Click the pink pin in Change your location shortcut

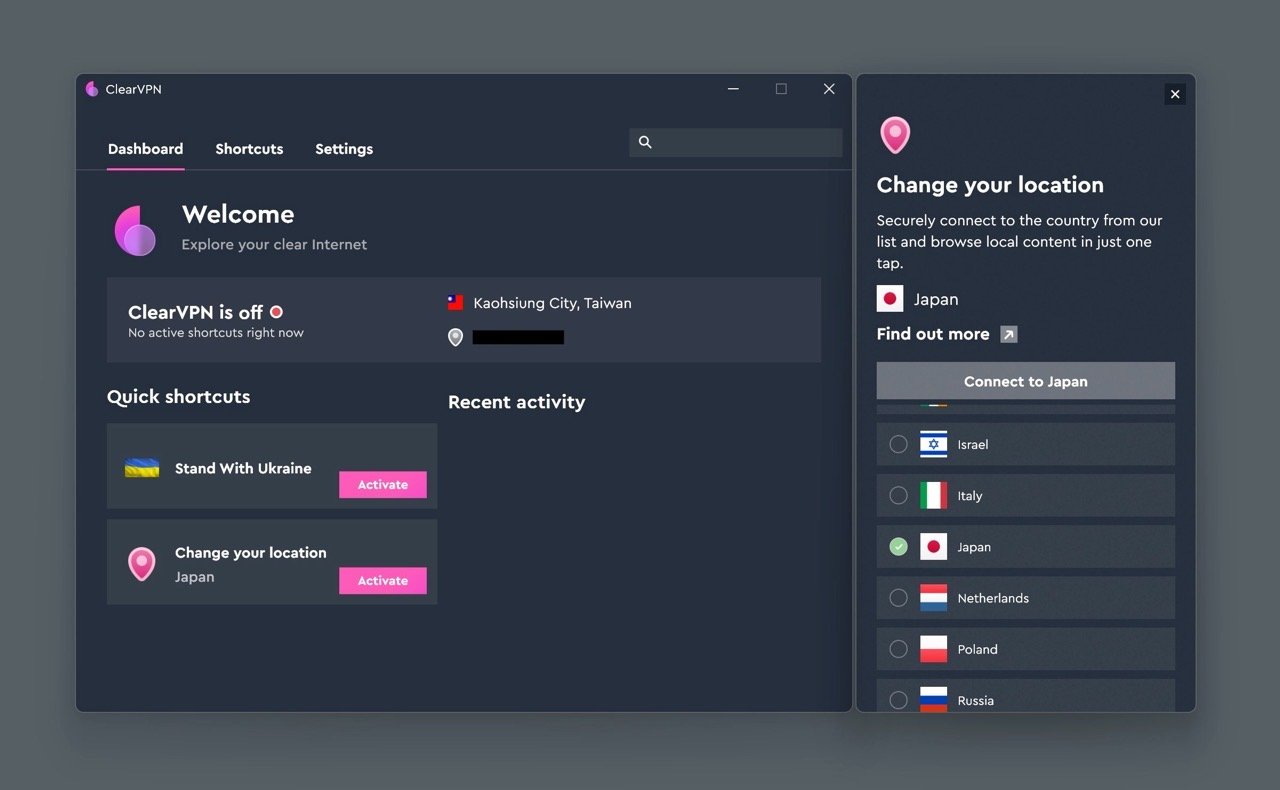[141, 564]
